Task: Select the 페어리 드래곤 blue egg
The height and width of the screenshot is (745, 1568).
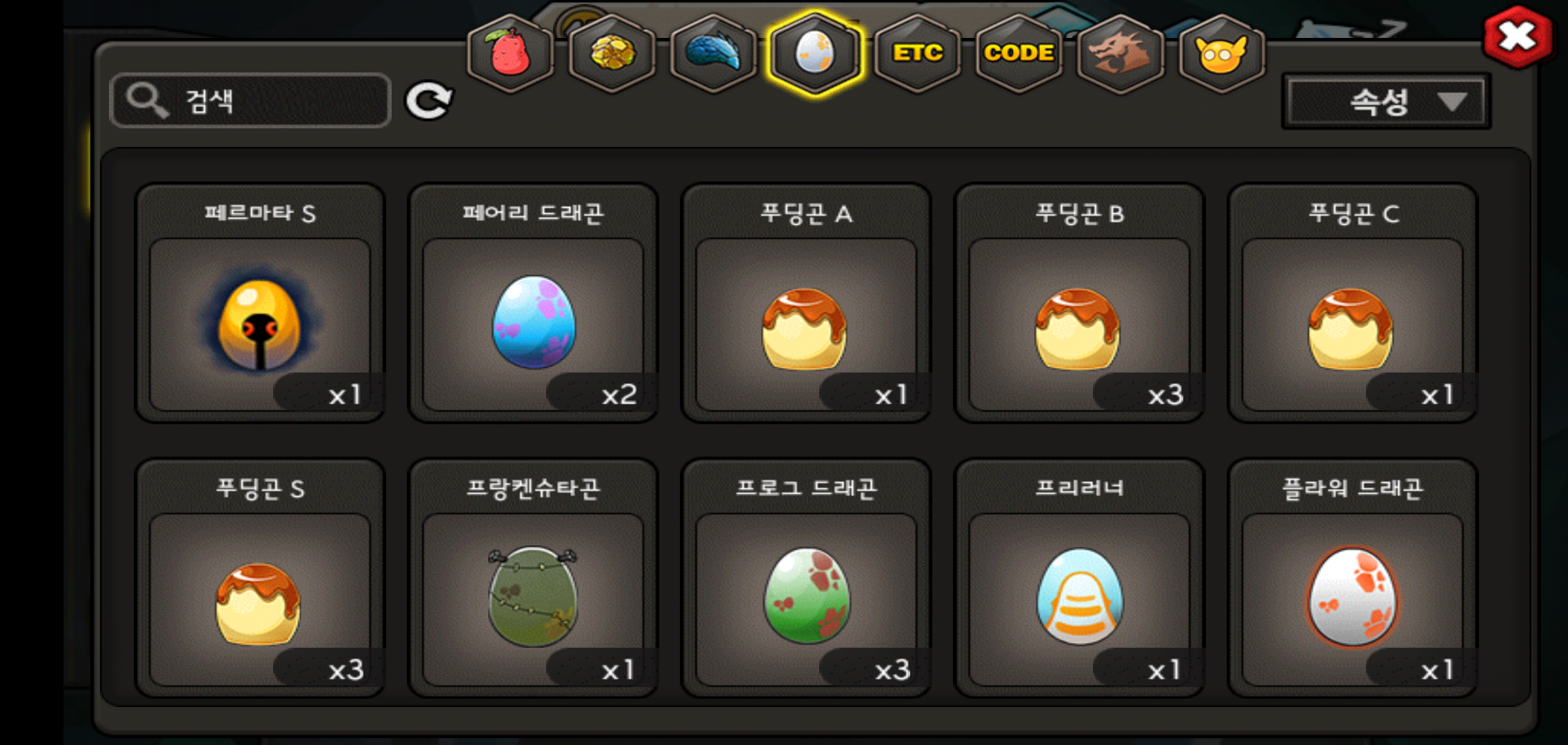Action: point(533,303)
